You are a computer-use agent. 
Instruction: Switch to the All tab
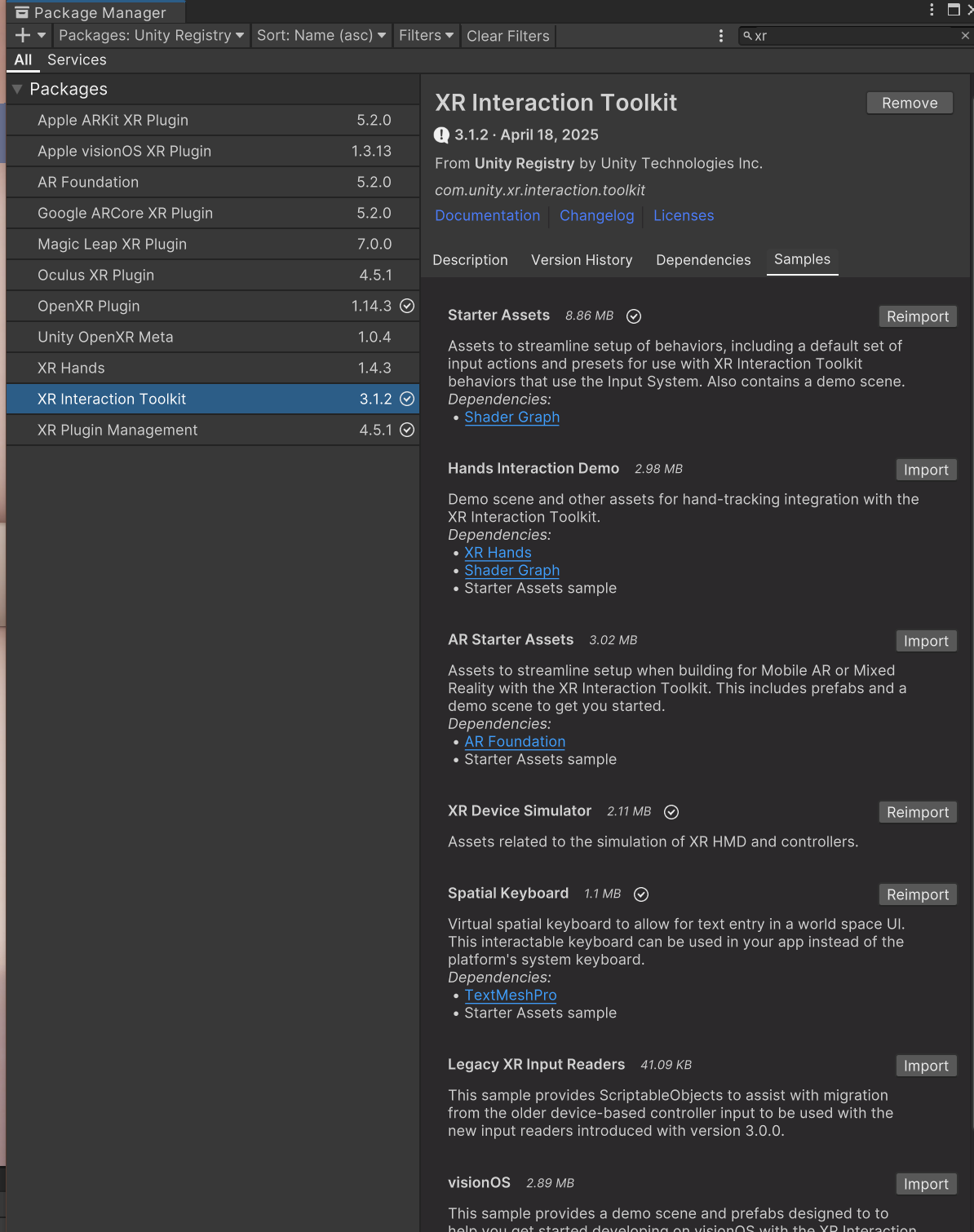23,60
